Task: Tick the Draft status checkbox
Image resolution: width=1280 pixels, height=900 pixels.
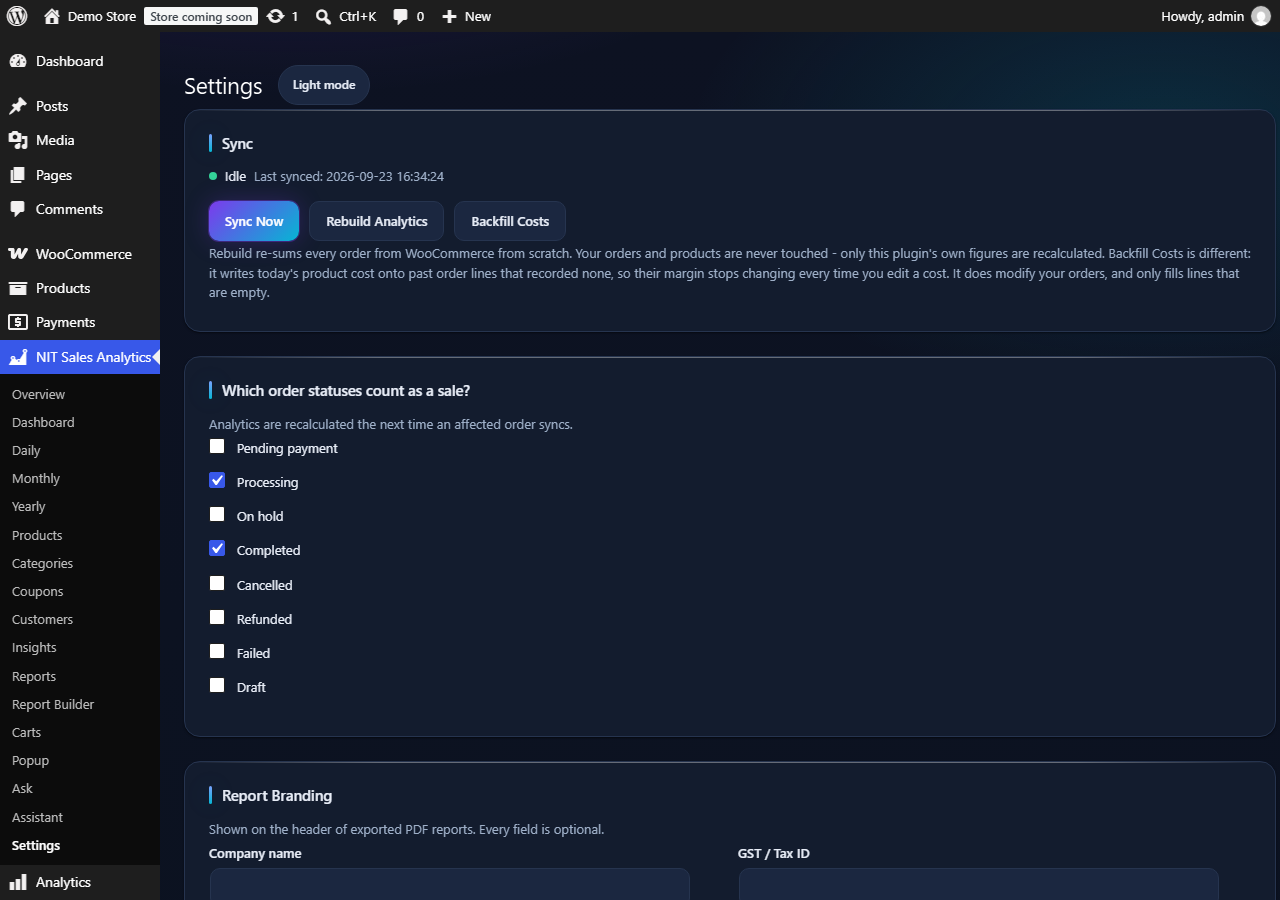Action: pos(217,686)
